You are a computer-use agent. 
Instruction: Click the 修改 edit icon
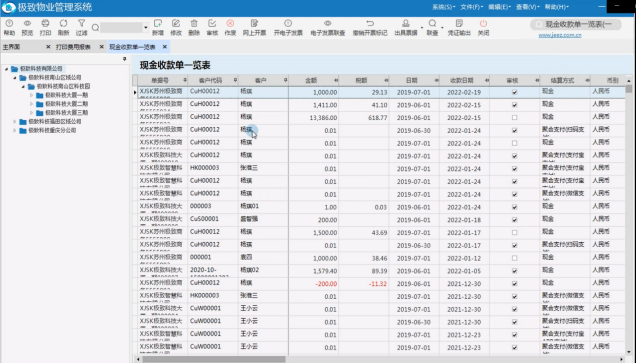coord(176,24)
